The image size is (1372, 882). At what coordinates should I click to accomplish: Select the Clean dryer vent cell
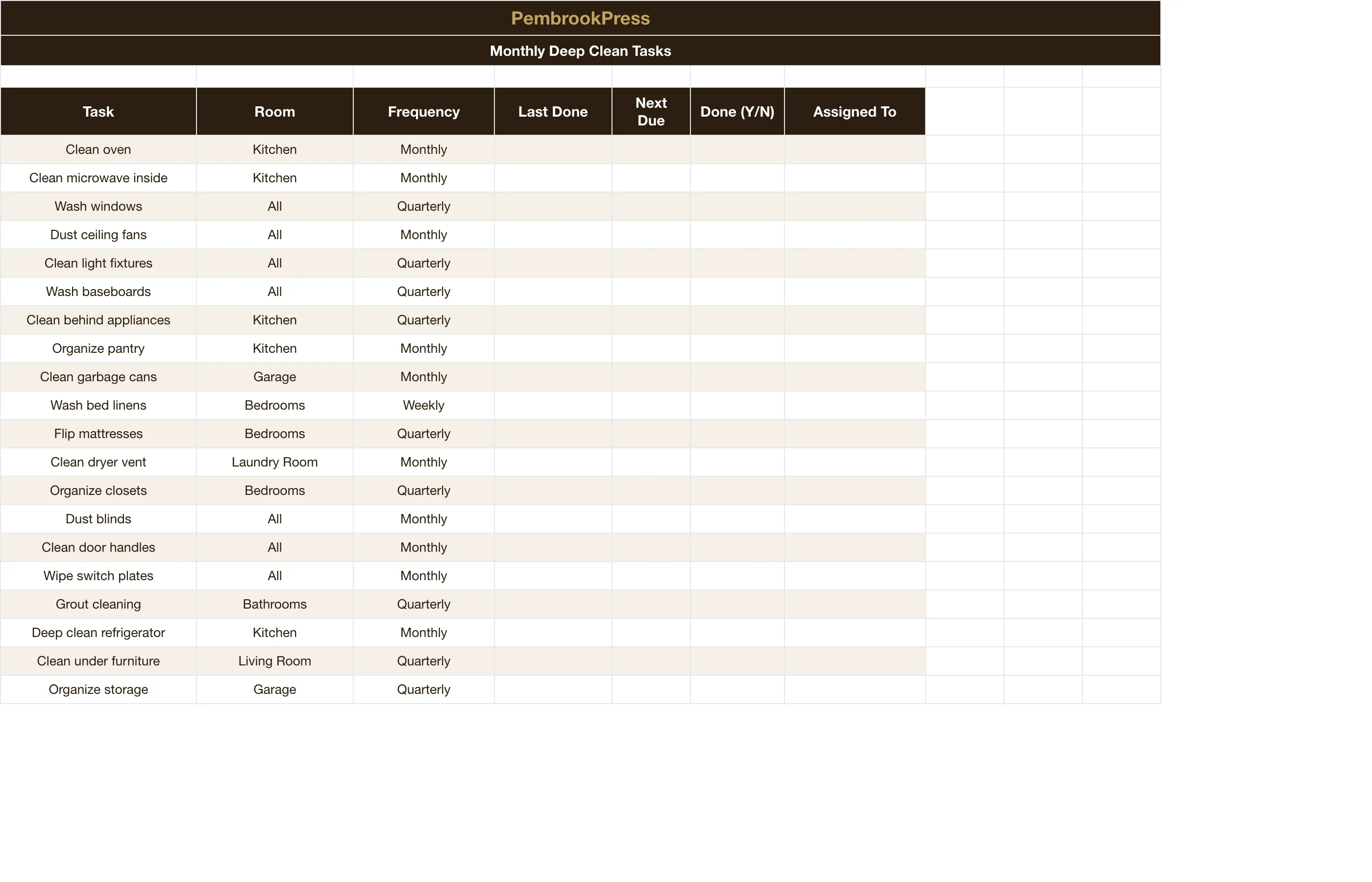tap(98, 462)
